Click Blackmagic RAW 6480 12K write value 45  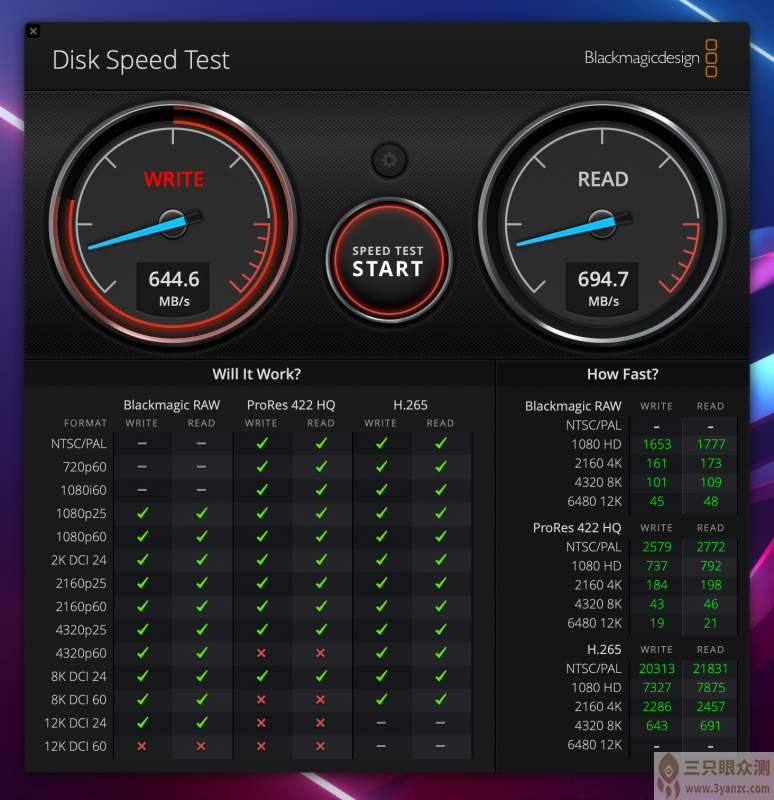pyautogui.click(x=657, y=502)
